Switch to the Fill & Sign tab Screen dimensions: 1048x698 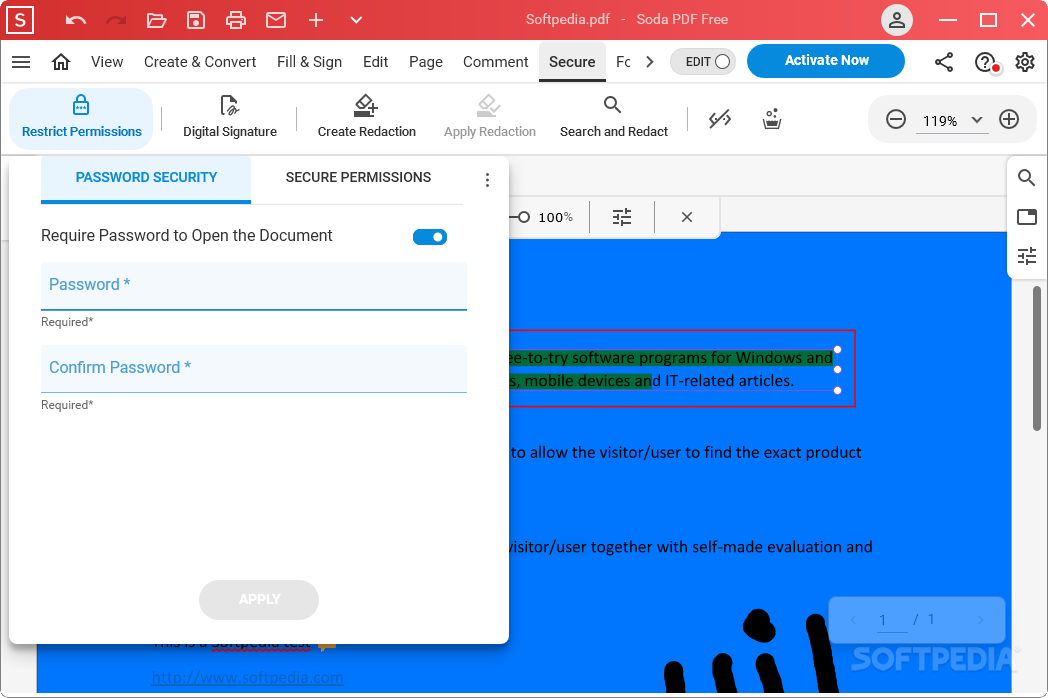[x=309, y=62]
